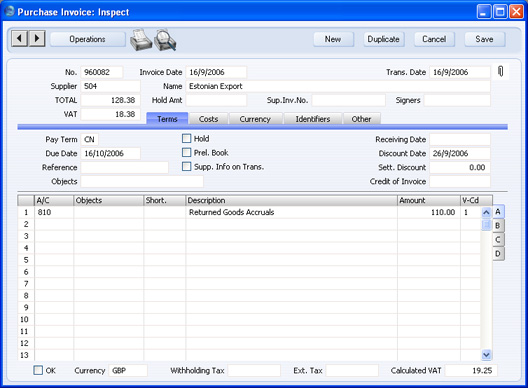
Task: Click the app icon in title bar
Action: click(9, 11)
